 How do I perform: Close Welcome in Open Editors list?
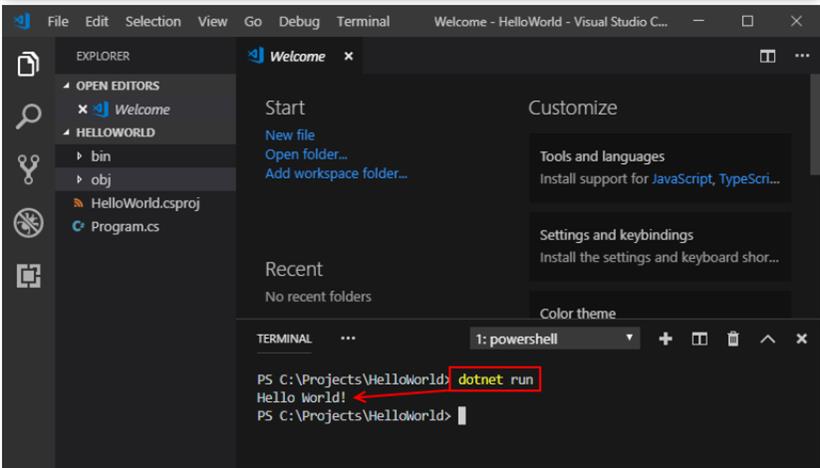click(82, 109)
